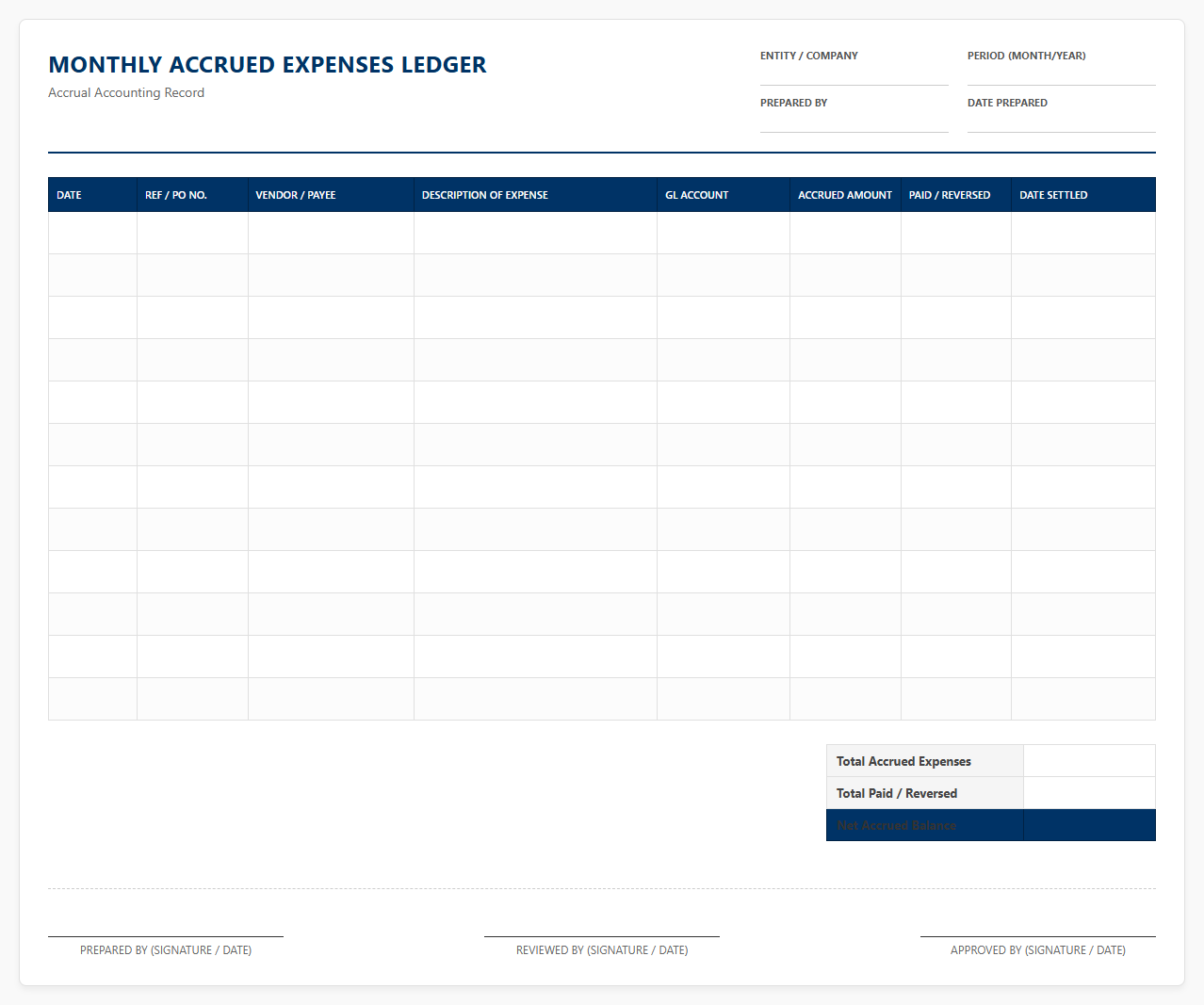1204x1005 pixels.
Task: Click the Accrual Accounting Record subtitle
Action: pyautogui.click(x=126, y=92)
